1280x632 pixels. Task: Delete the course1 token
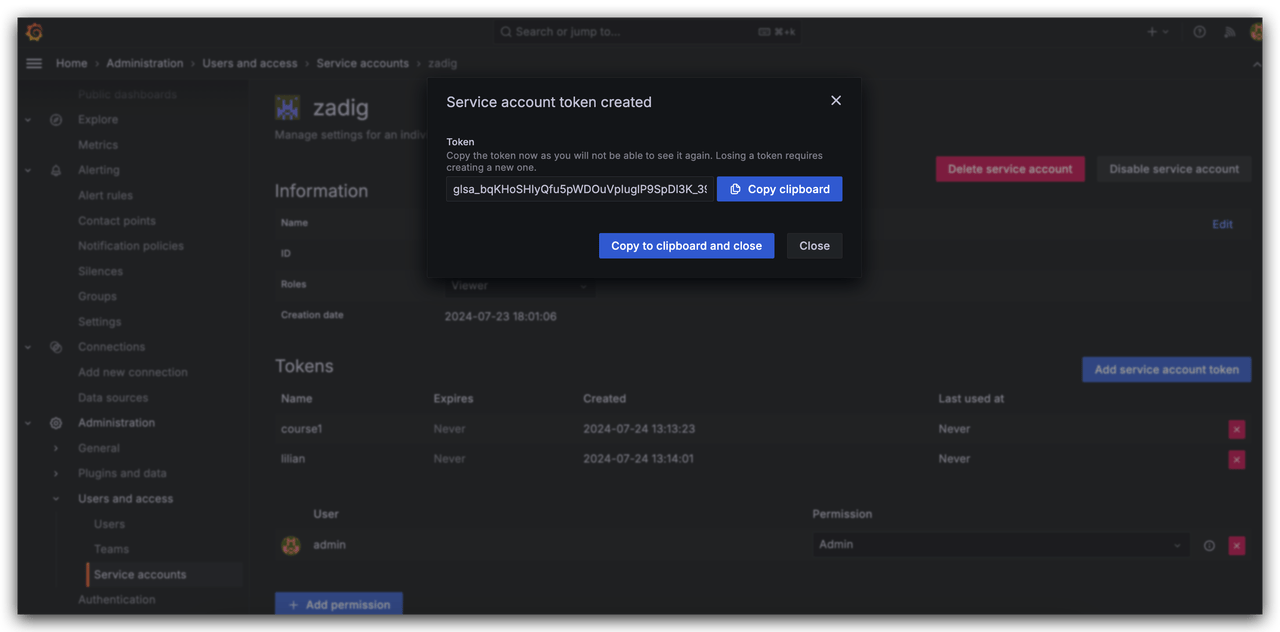1237,429
